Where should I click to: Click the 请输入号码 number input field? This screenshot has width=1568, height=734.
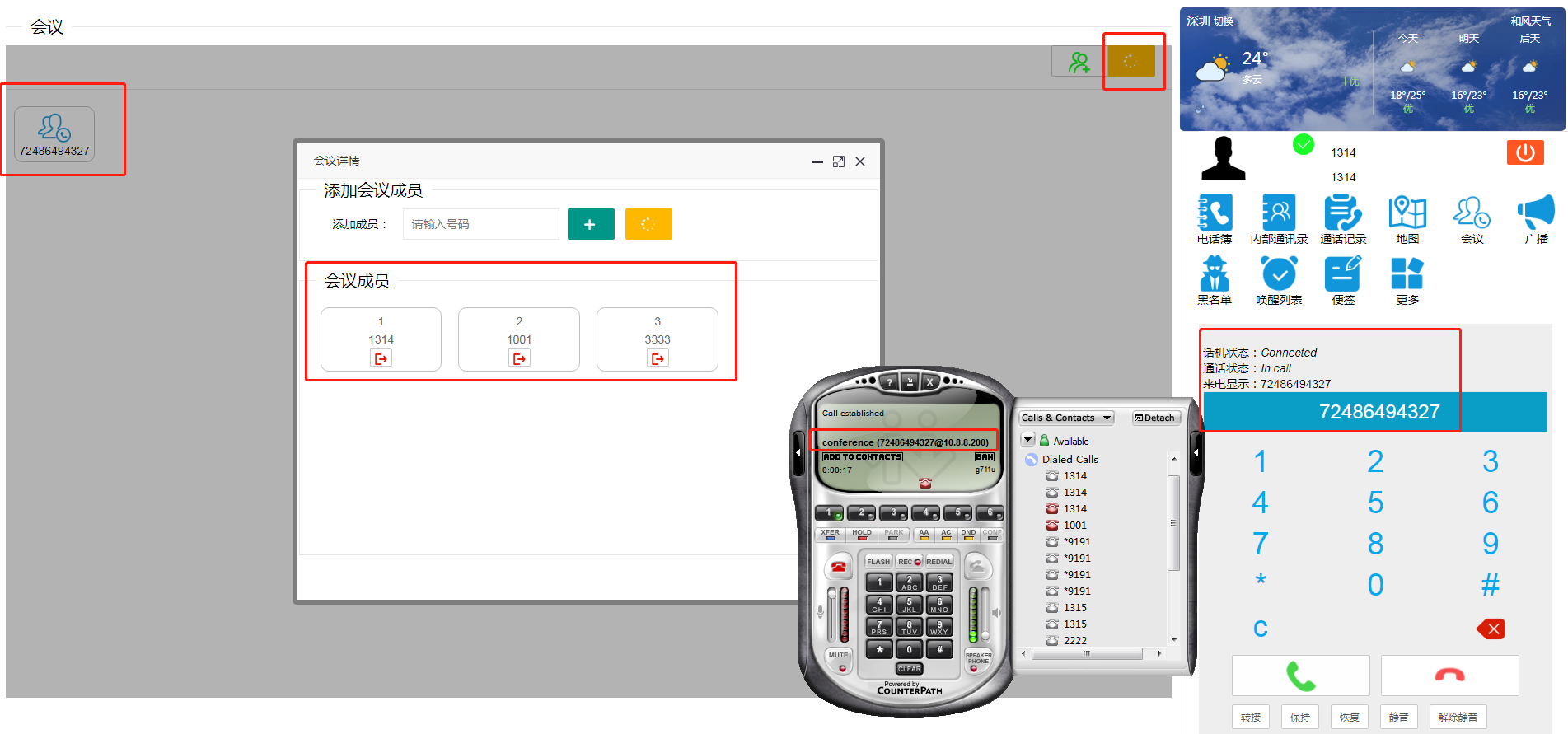pos(481,224)
